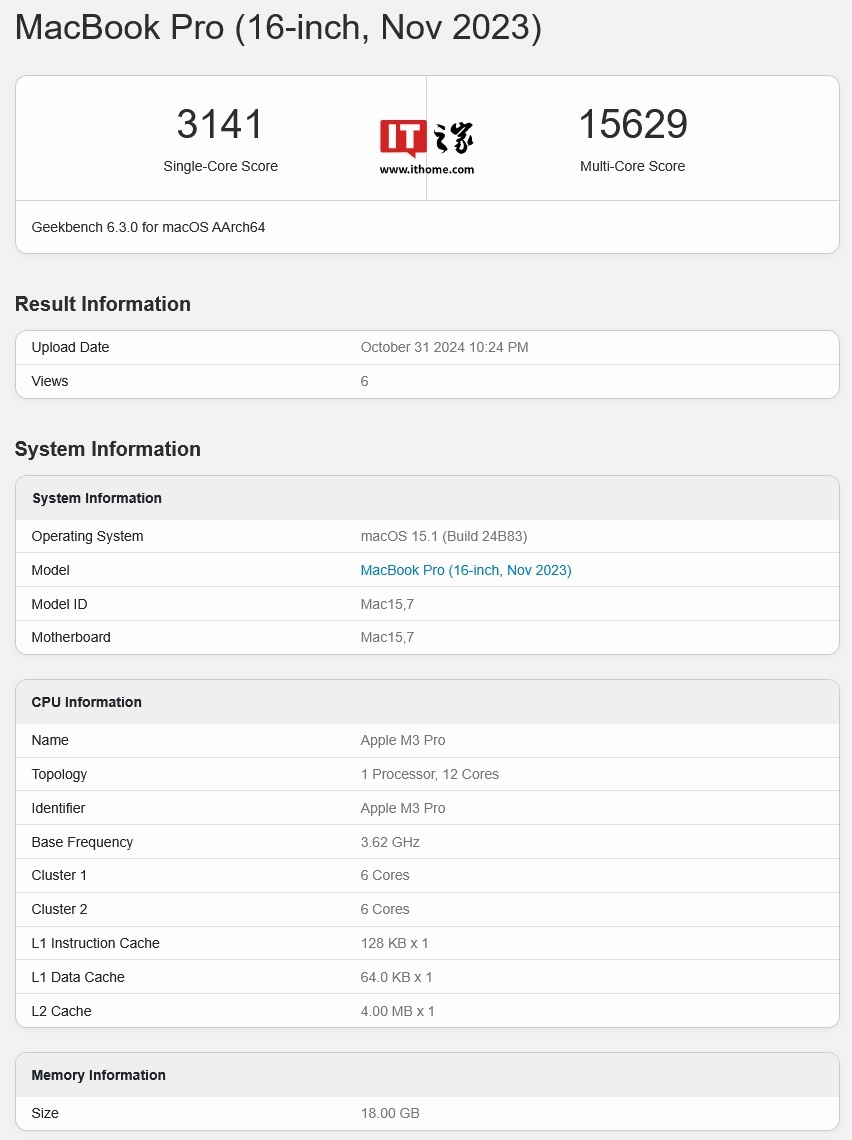Select the Topology value 1 Processor, 12 Cores

pyautogui.click(x=429, y=774)
